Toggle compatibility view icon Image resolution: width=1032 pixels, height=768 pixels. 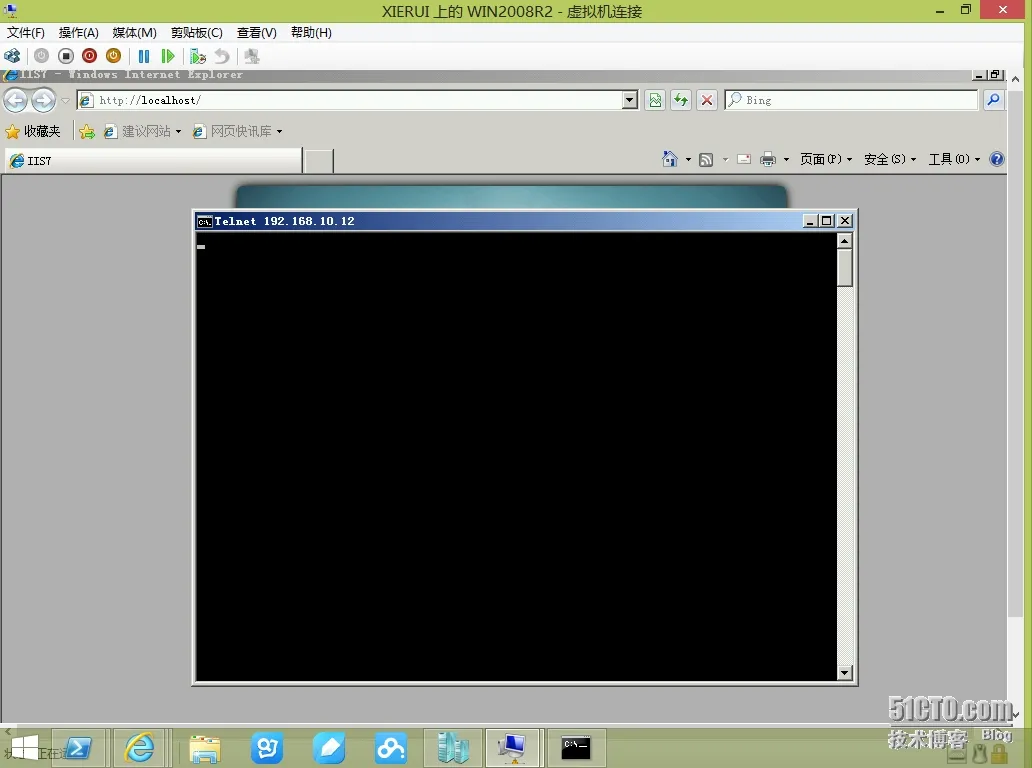pos(655,100)
